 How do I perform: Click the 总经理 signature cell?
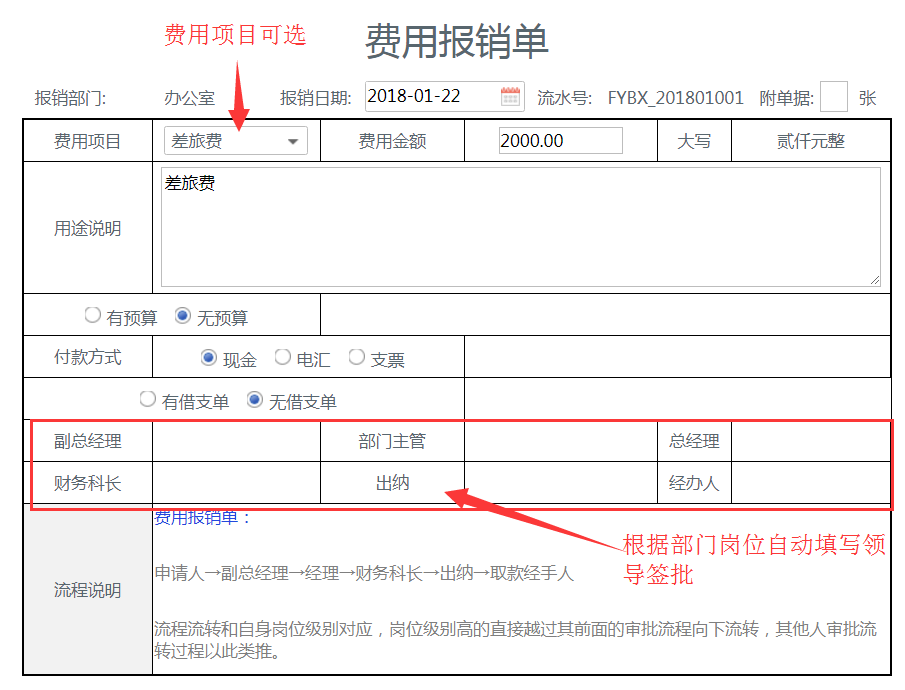pos(810,441)
